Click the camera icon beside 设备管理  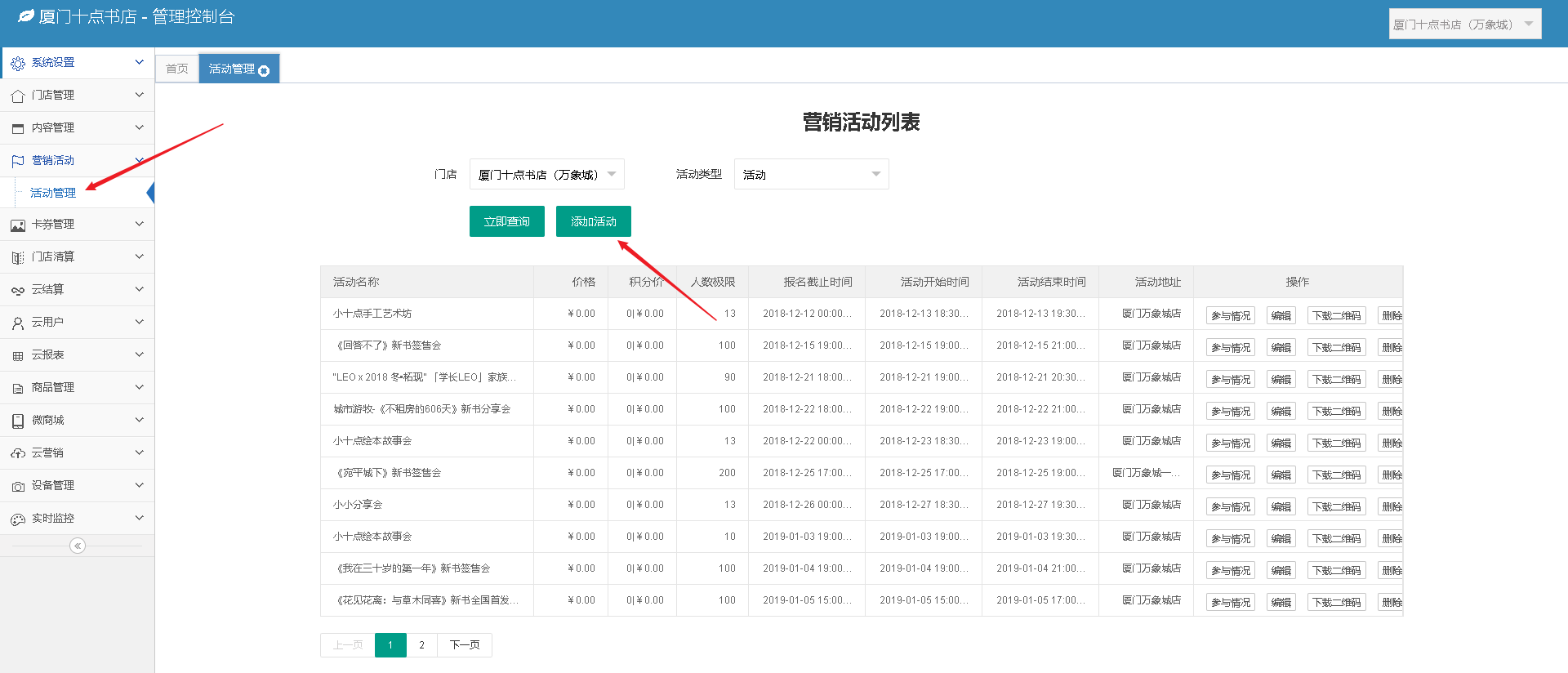pyautogui.click(x=18, y=487)
